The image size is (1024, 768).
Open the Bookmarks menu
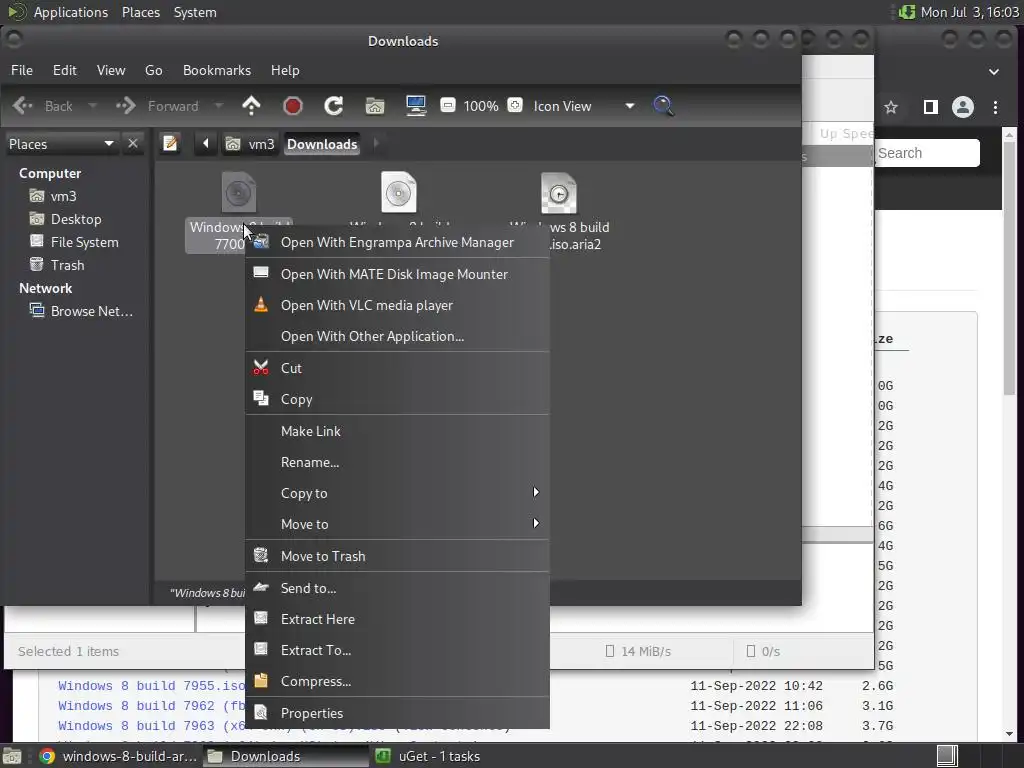pos(217,70)
